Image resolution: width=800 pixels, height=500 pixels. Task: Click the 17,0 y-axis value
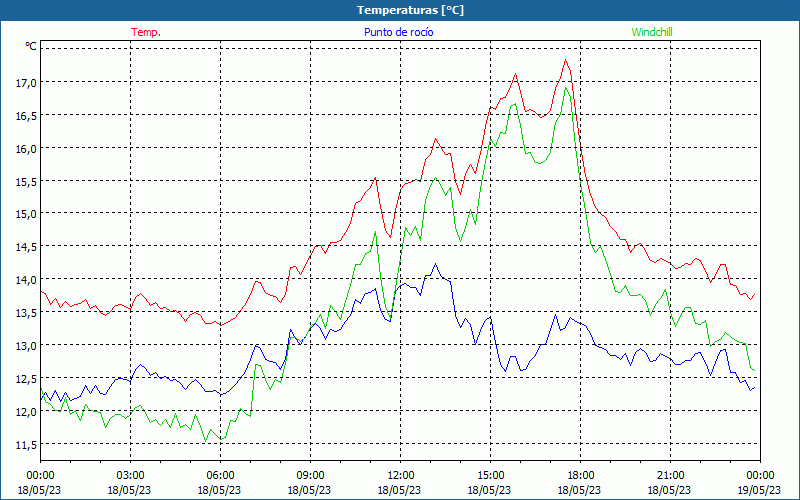point(26,82)
